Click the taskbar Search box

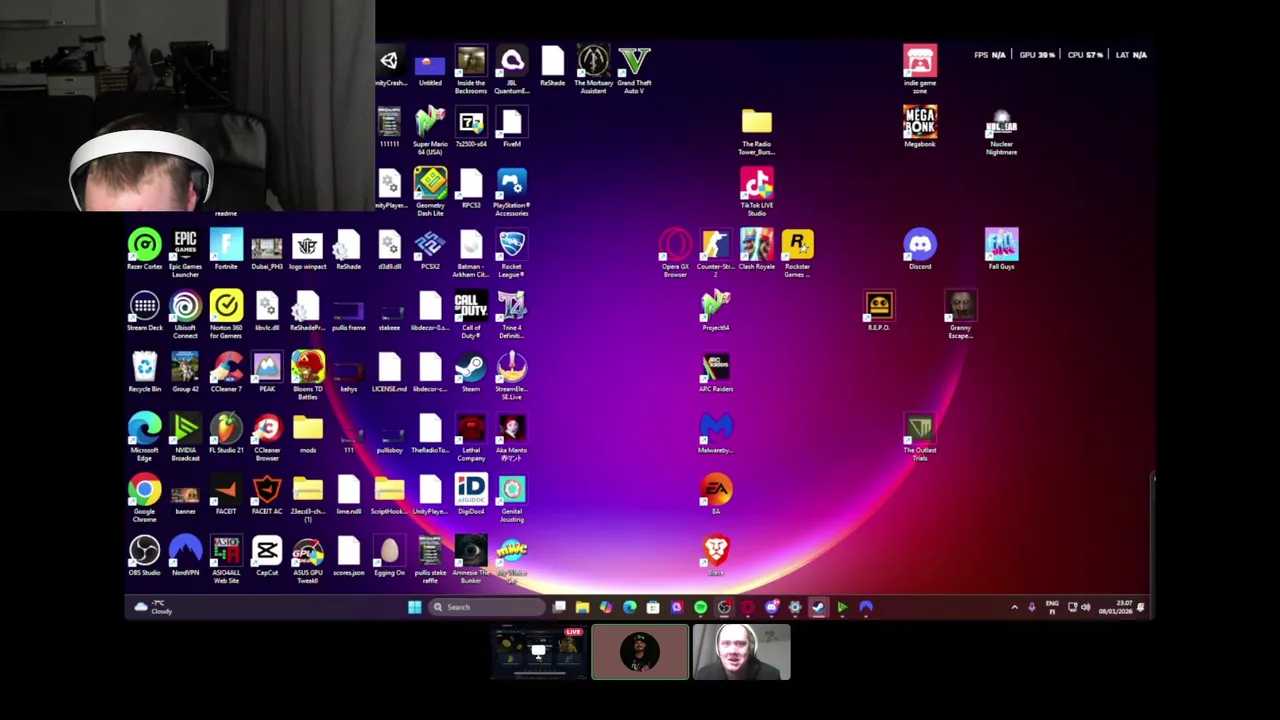click(488, 607)
